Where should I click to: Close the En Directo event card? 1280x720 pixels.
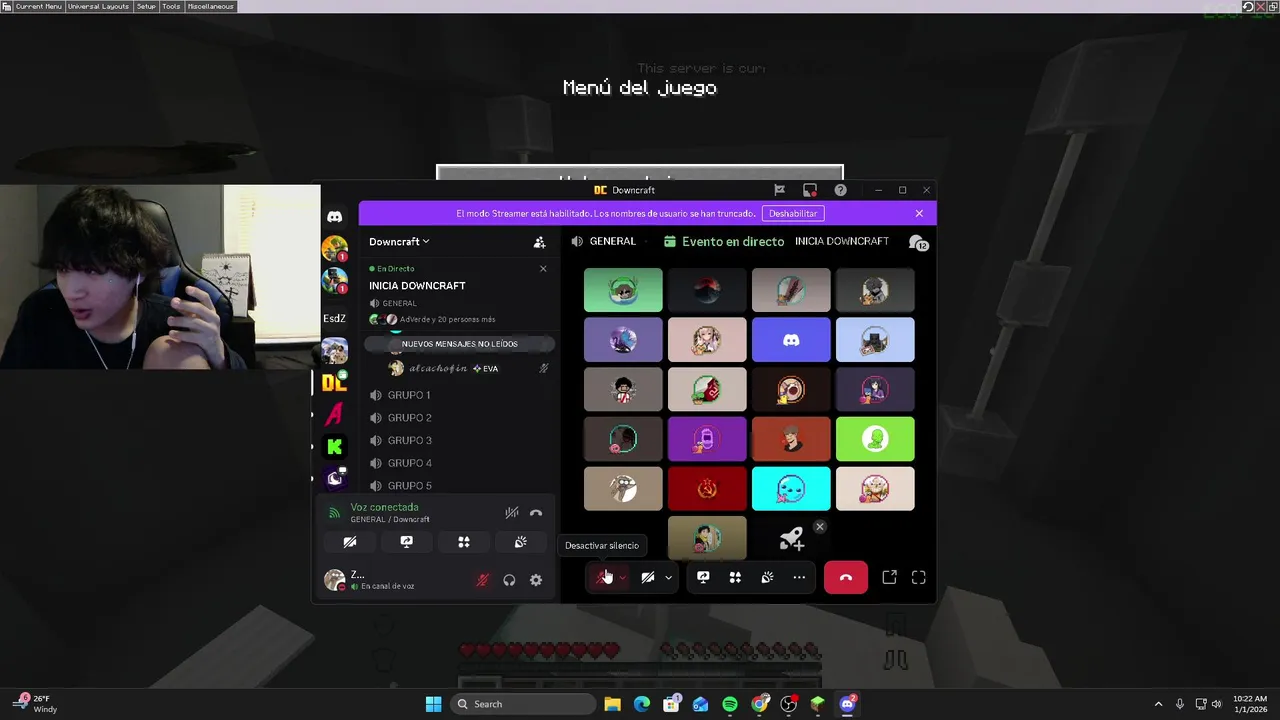click(x=543, y=268)
